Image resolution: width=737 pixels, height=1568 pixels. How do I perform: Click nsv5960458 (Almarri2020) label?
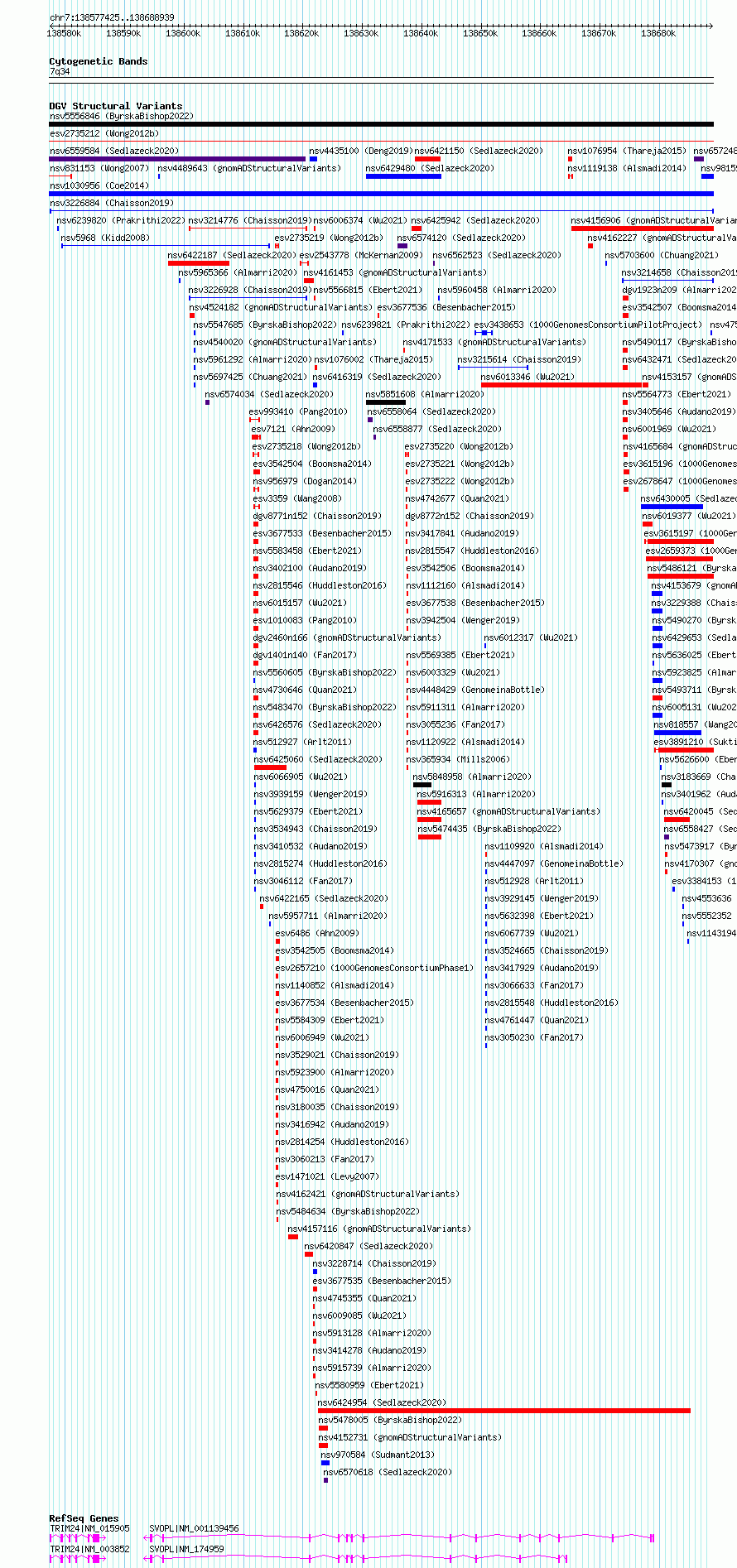pyautogui.click(x=497, y=291)
